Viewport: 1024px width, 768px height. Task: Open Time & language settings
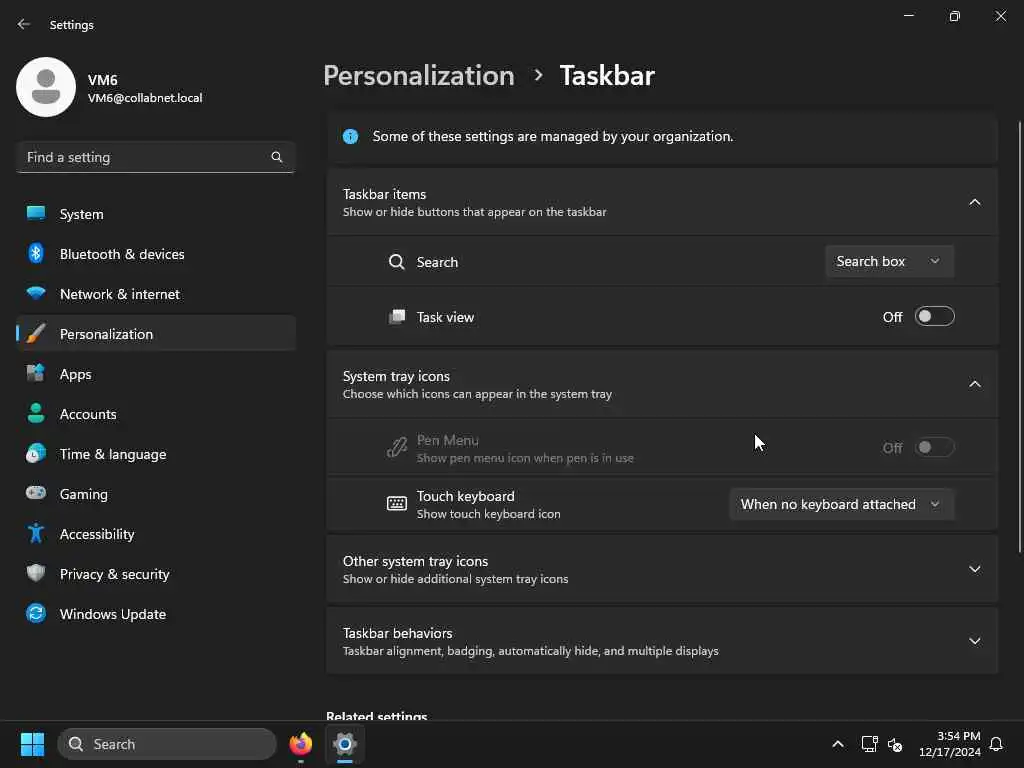(113, 454)
